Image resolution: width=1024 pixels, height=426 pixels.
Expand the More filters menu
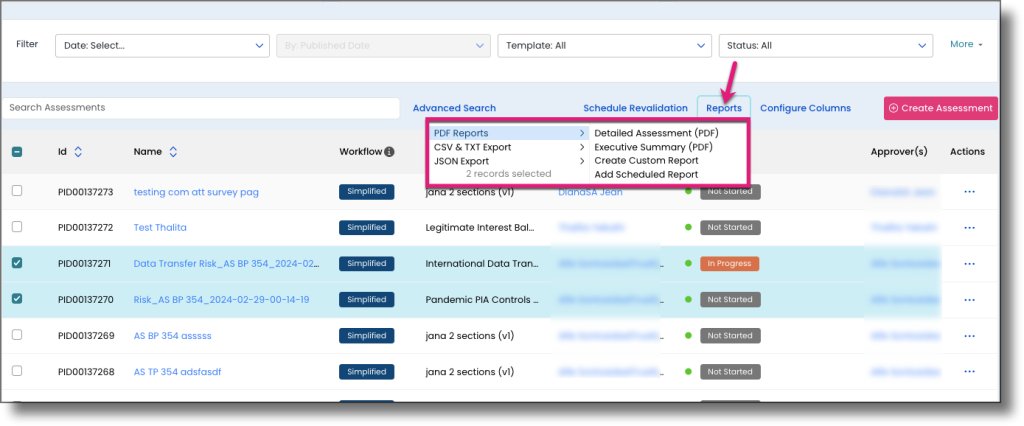966,44
